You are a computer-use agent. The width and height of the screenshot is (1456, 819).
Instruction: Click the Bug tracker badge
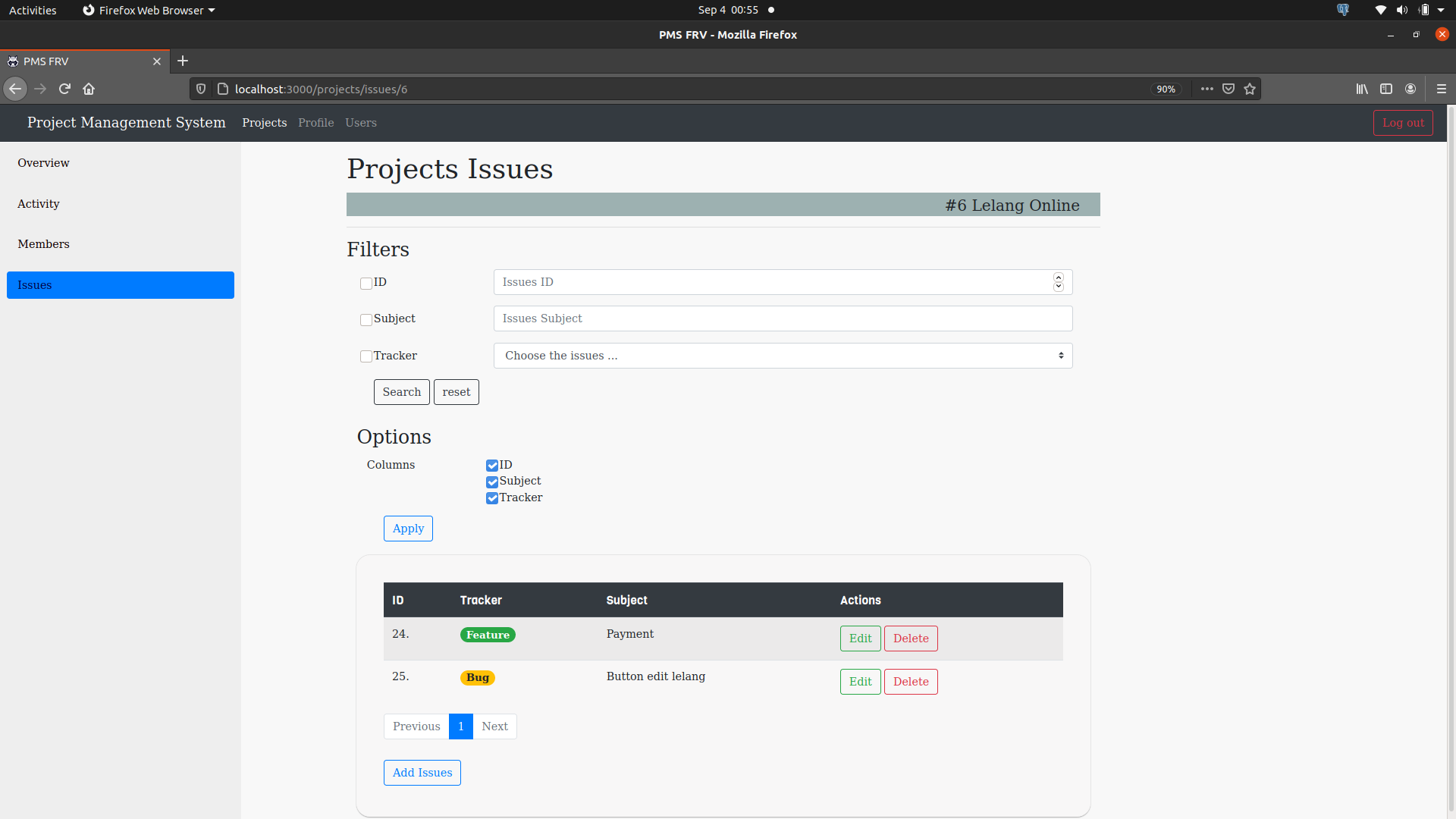(478, 678)
